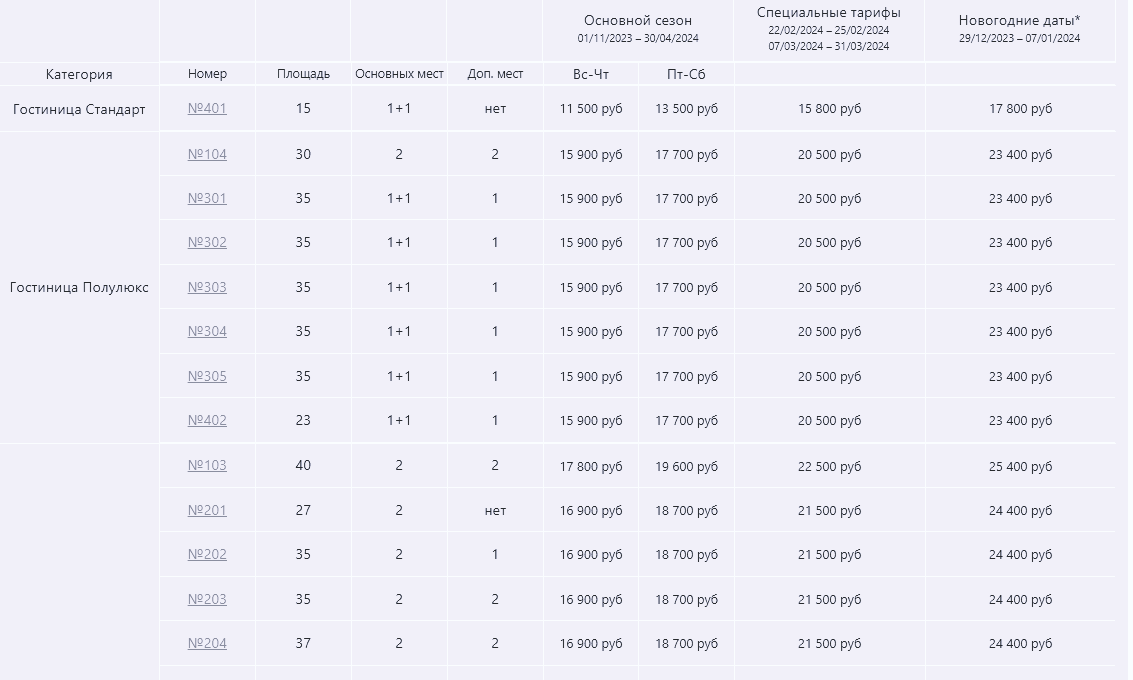Click room link №402
The image size is (1133, 680).
(207, 420)
